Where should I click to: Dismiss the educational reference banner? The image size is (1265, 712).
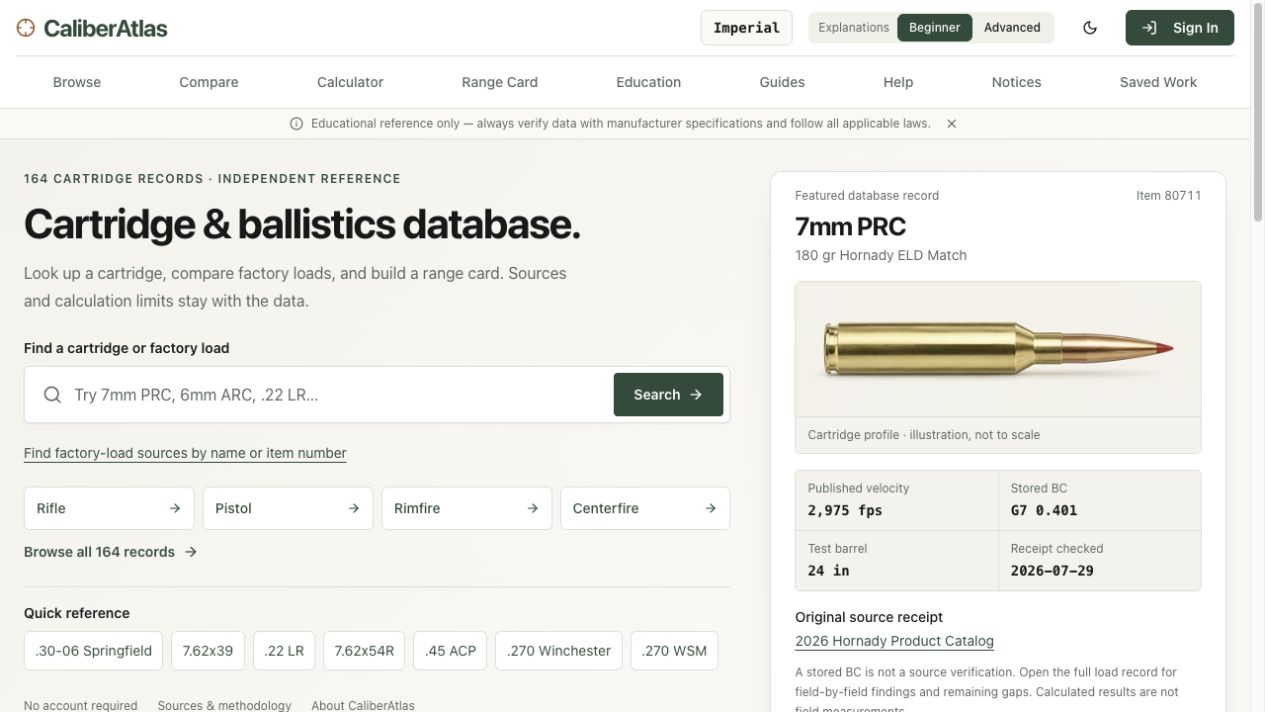951,124
